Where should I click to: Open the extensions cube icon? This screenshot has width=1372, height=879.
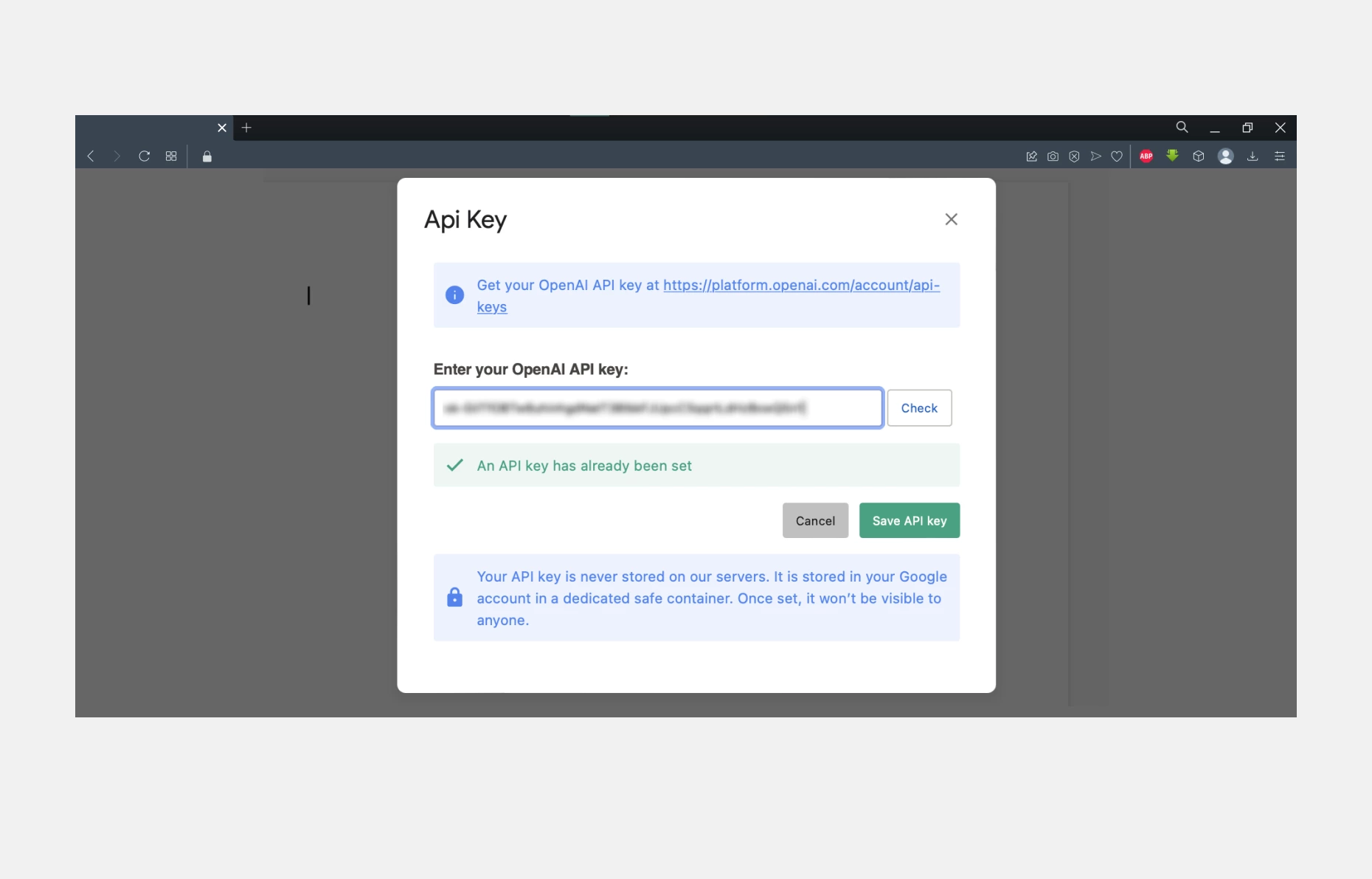click(x=1199, y=156)
